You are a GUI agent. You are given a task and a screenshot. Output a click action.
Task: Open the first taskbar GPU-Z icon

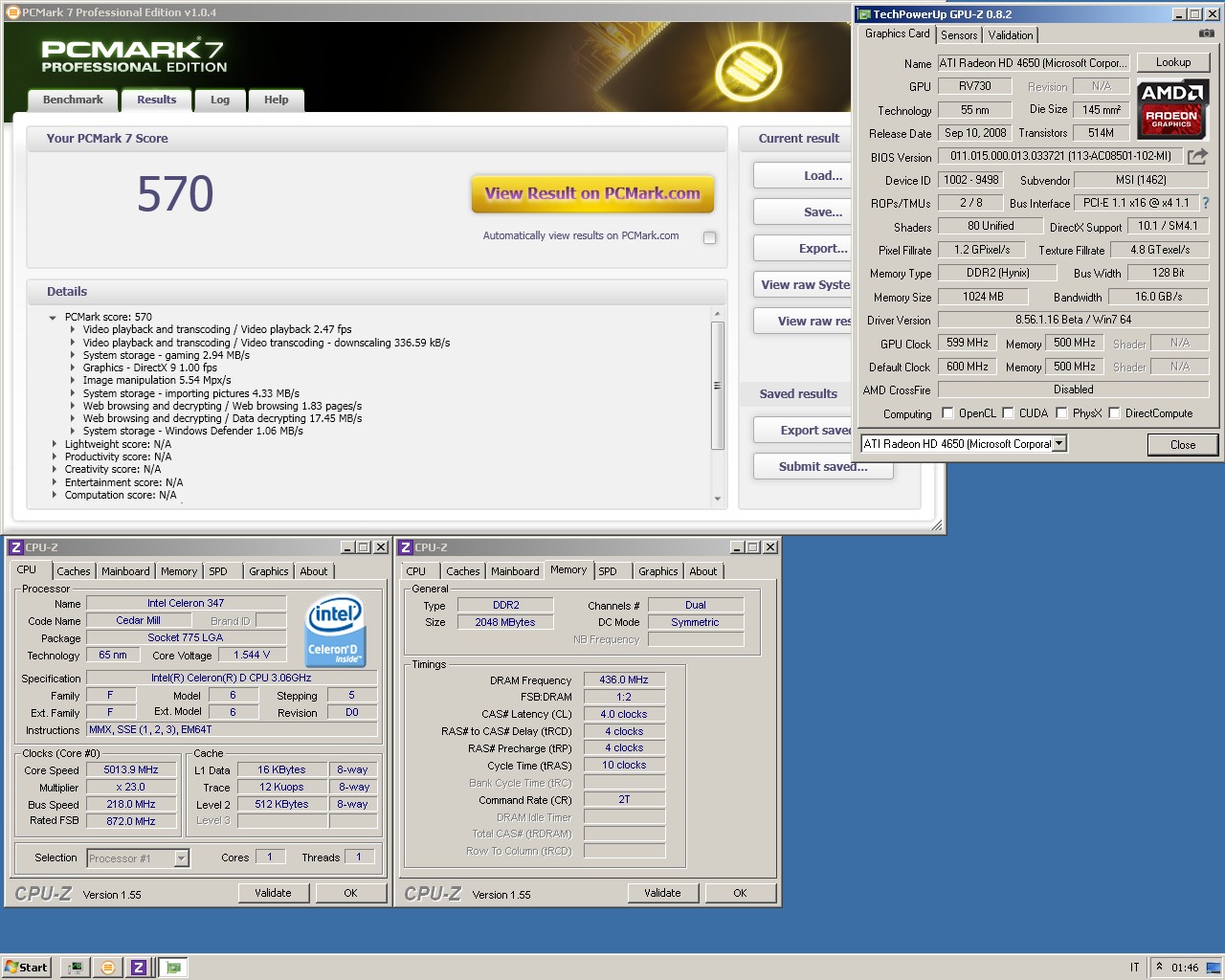[76, 968]
